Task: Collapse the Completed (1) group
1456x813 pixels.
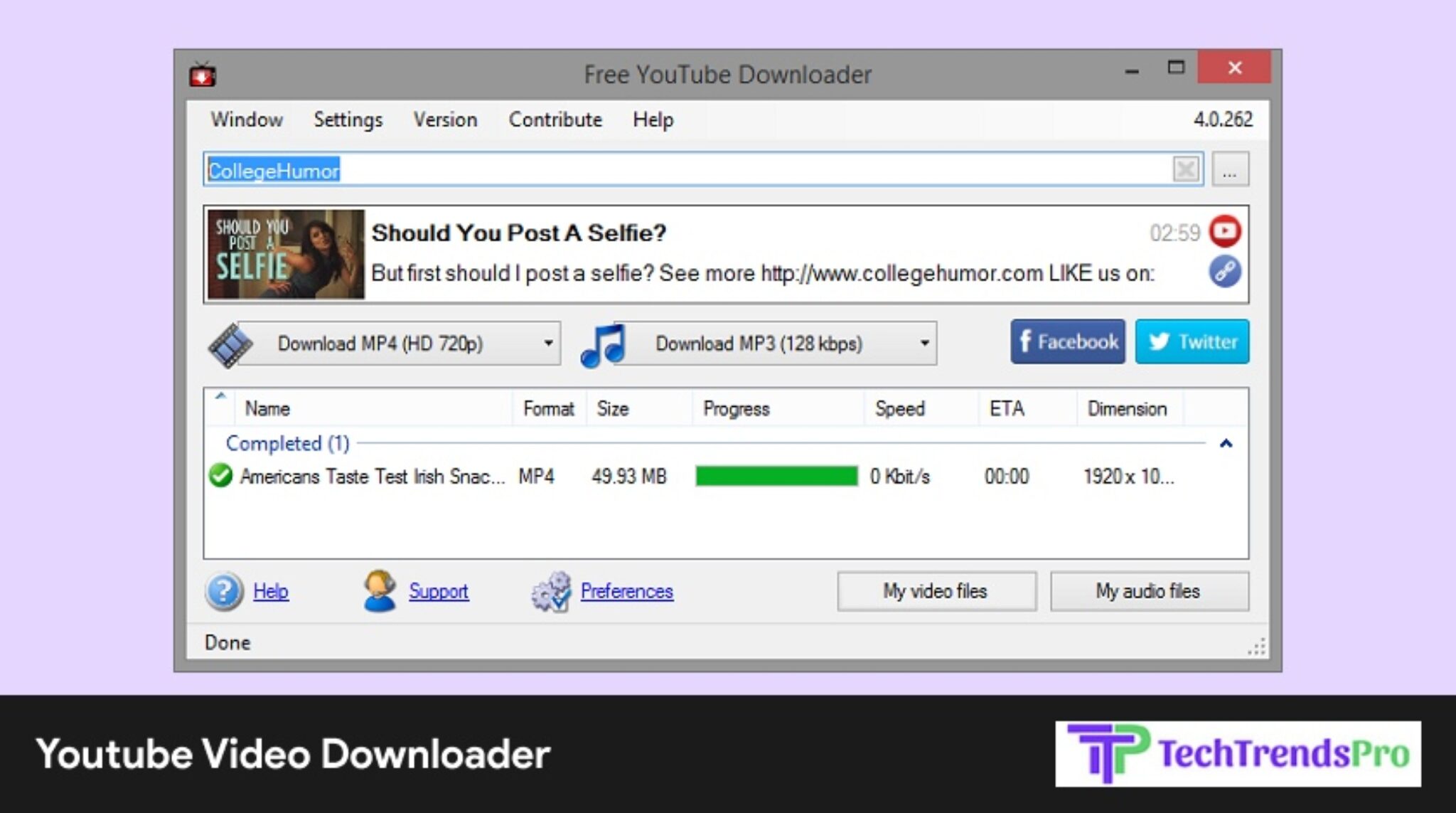Action: pos(1226,444)
